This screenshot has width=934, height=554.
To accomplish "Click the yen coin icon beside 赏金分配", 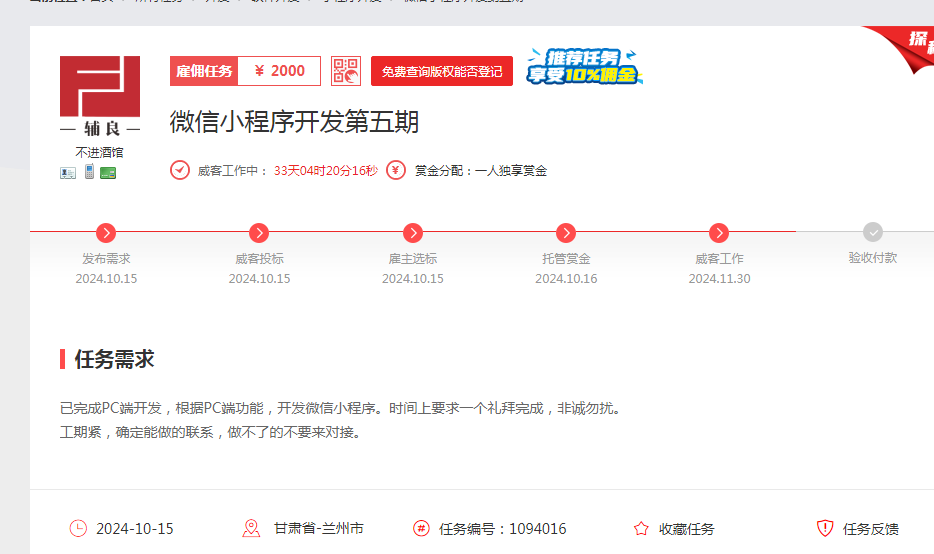I will coord(396,170).
